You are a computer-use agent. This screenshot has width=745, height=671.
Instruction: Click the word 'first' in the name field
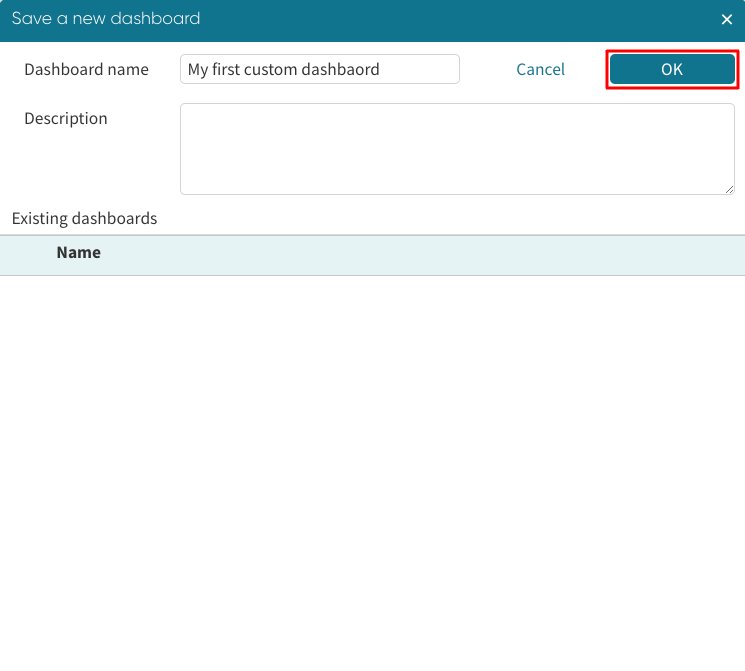[227, 70]
